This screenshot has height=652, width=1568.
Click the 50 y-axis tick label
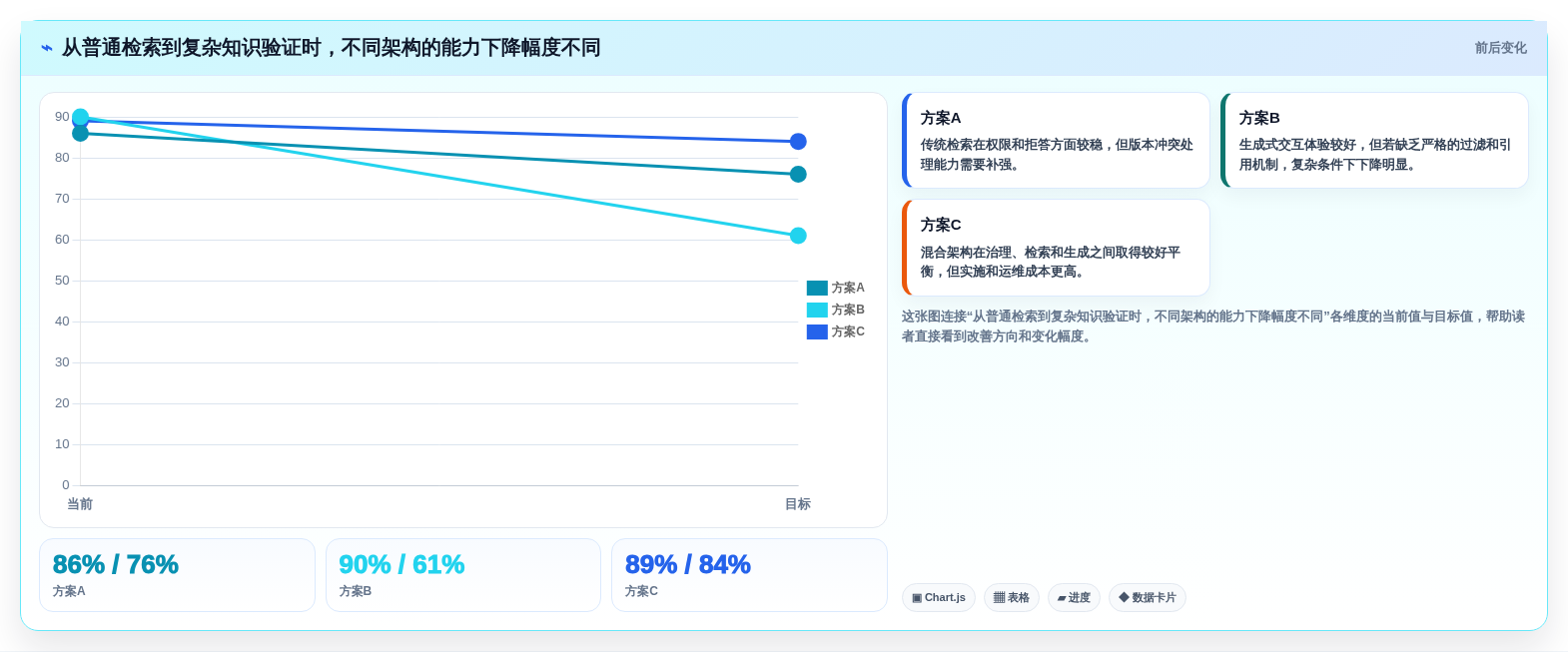coord(62,281)
